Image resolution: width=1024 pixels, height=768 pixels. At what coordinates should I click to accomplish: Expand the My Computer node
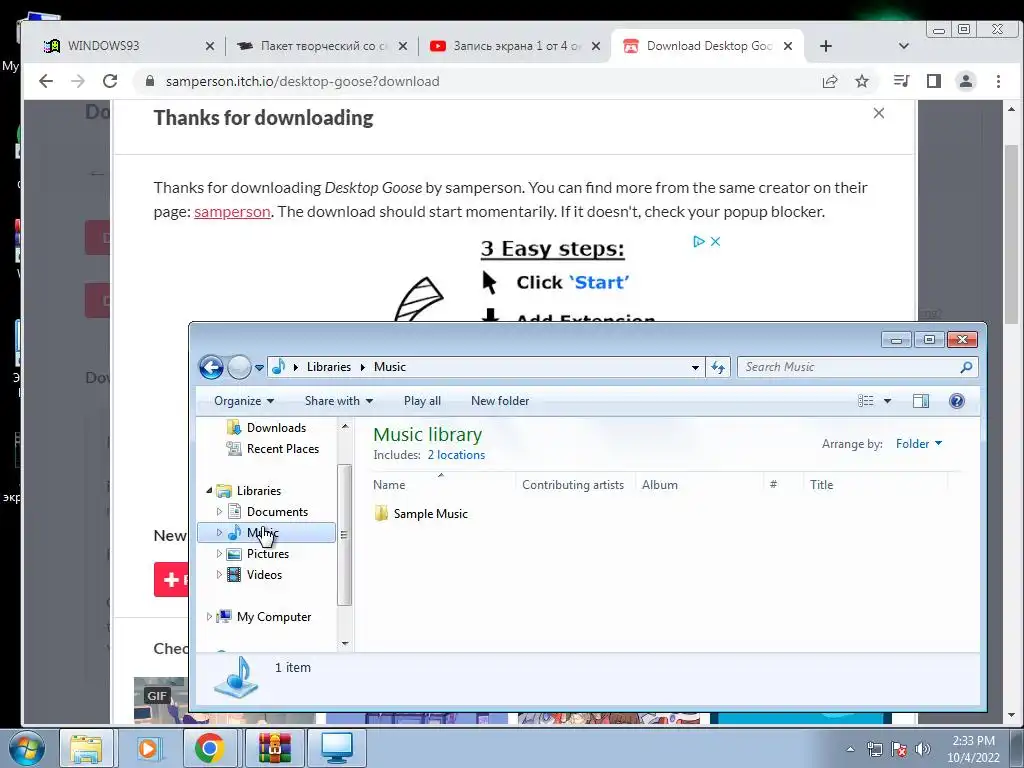209,616
